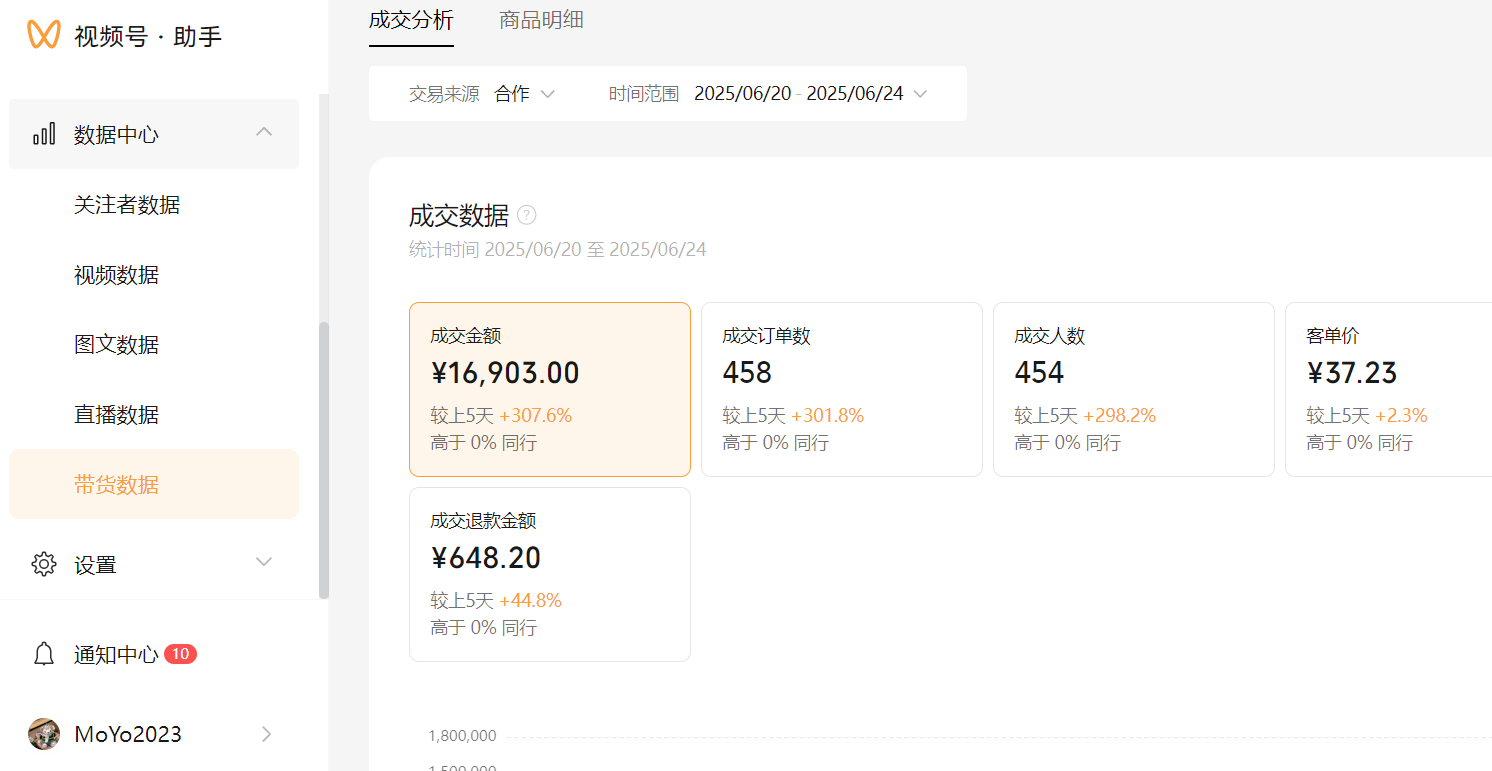Click the +2.3% growth figure
This screenshot has width=1492, height=771.
(1401, 415)
